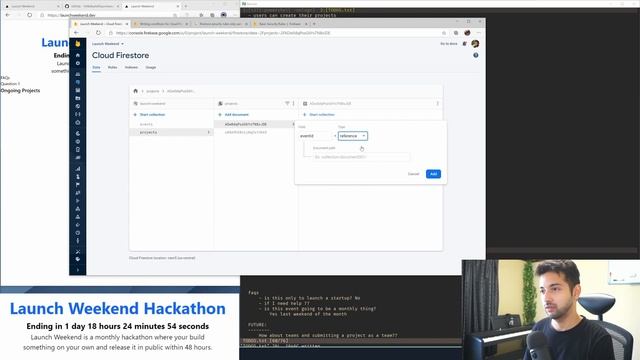This screenshot has height=360, width=640.
Task: Open the Firestore database icon in sidebar
Action: pyautogui.click(x=78, y=82)
